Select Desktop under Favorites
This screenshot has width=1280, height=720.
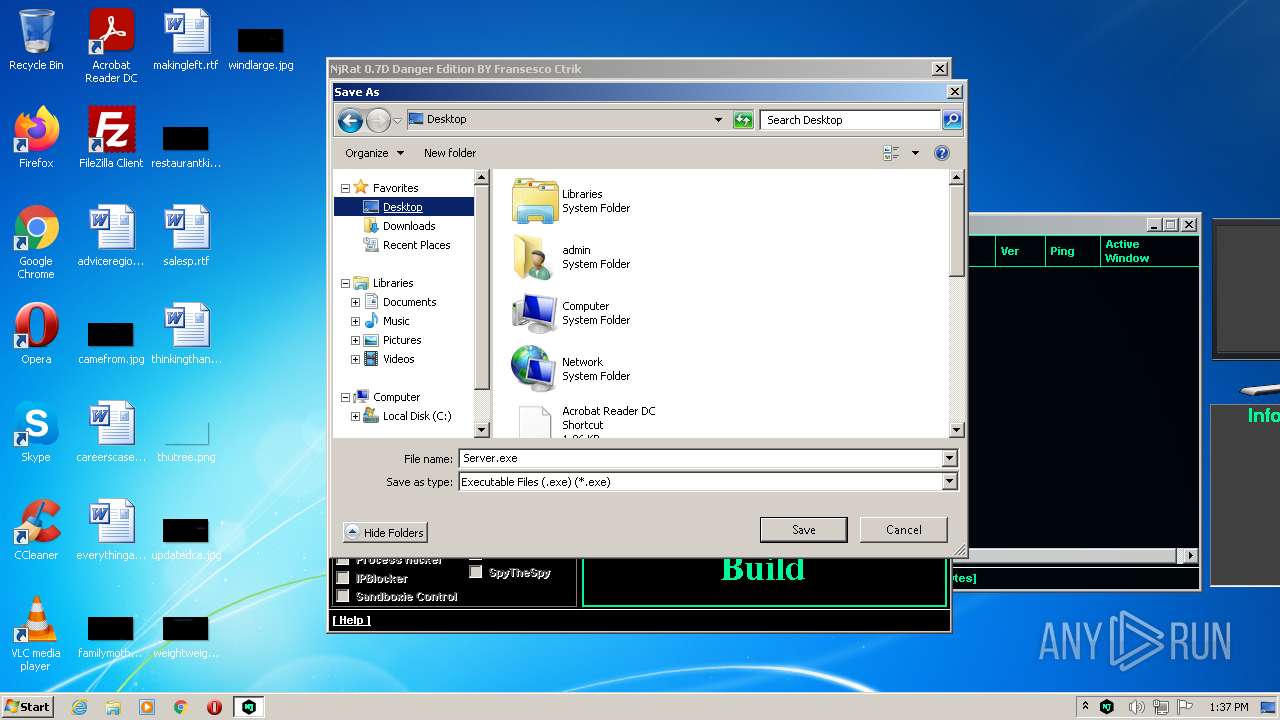403,207
